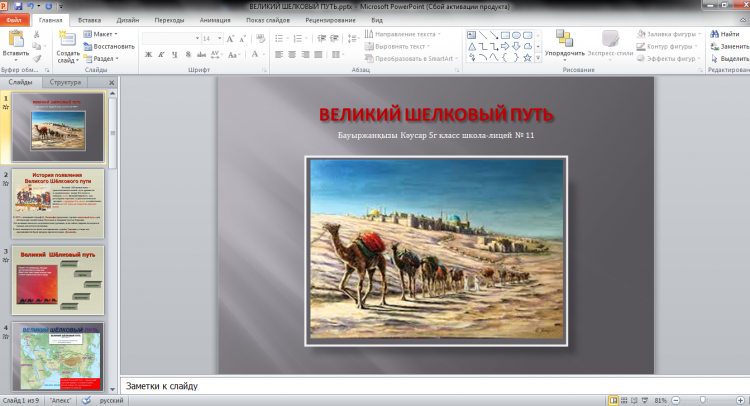Toggle text shadow (S)

pos(188,55)
